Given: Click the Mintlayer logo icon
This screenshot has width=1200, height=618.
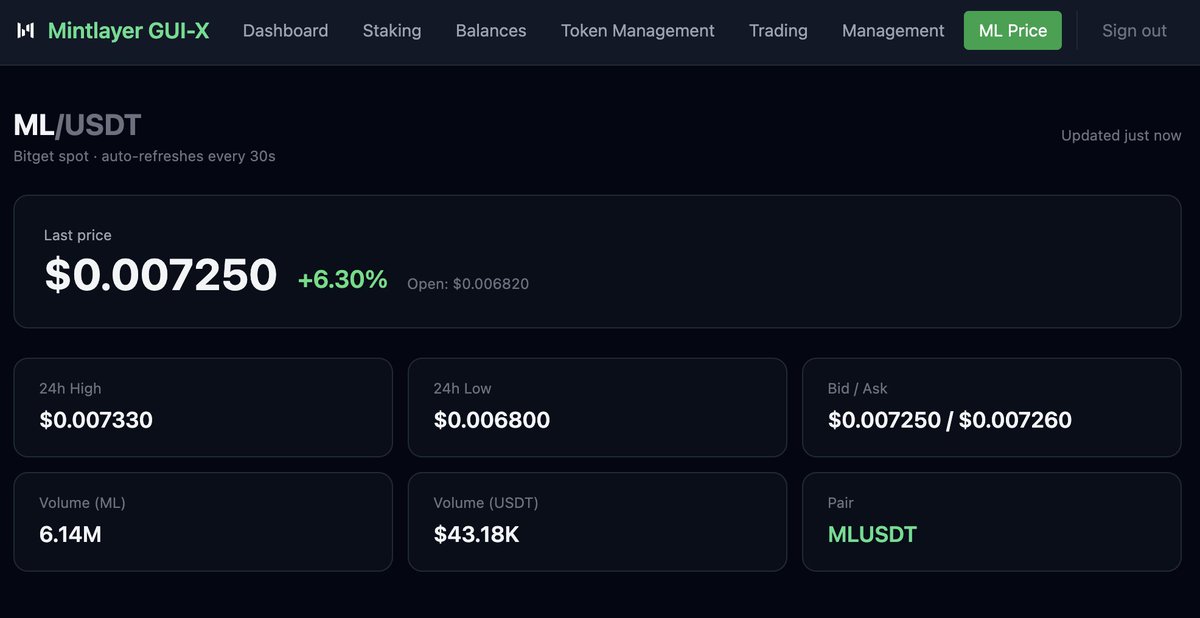Looking at the screenshot, I should (x=26, y=30).
